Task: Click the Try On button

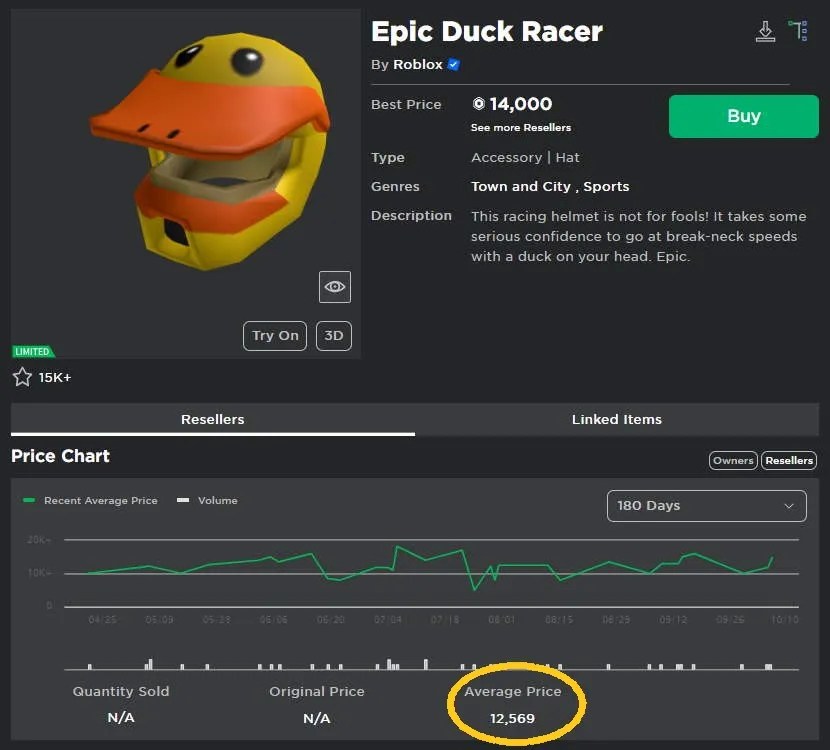Action: (275, 336)
